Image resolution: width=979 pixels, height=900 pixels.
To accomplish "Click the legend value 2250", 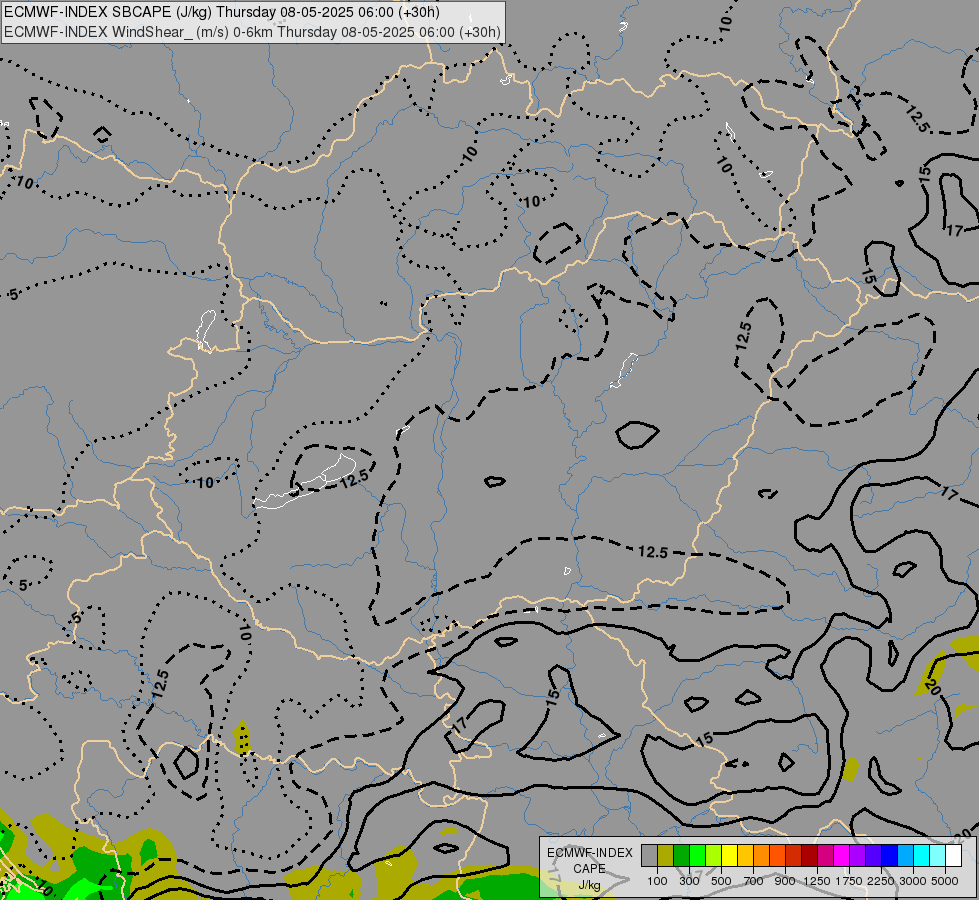I will coord(881,881).
